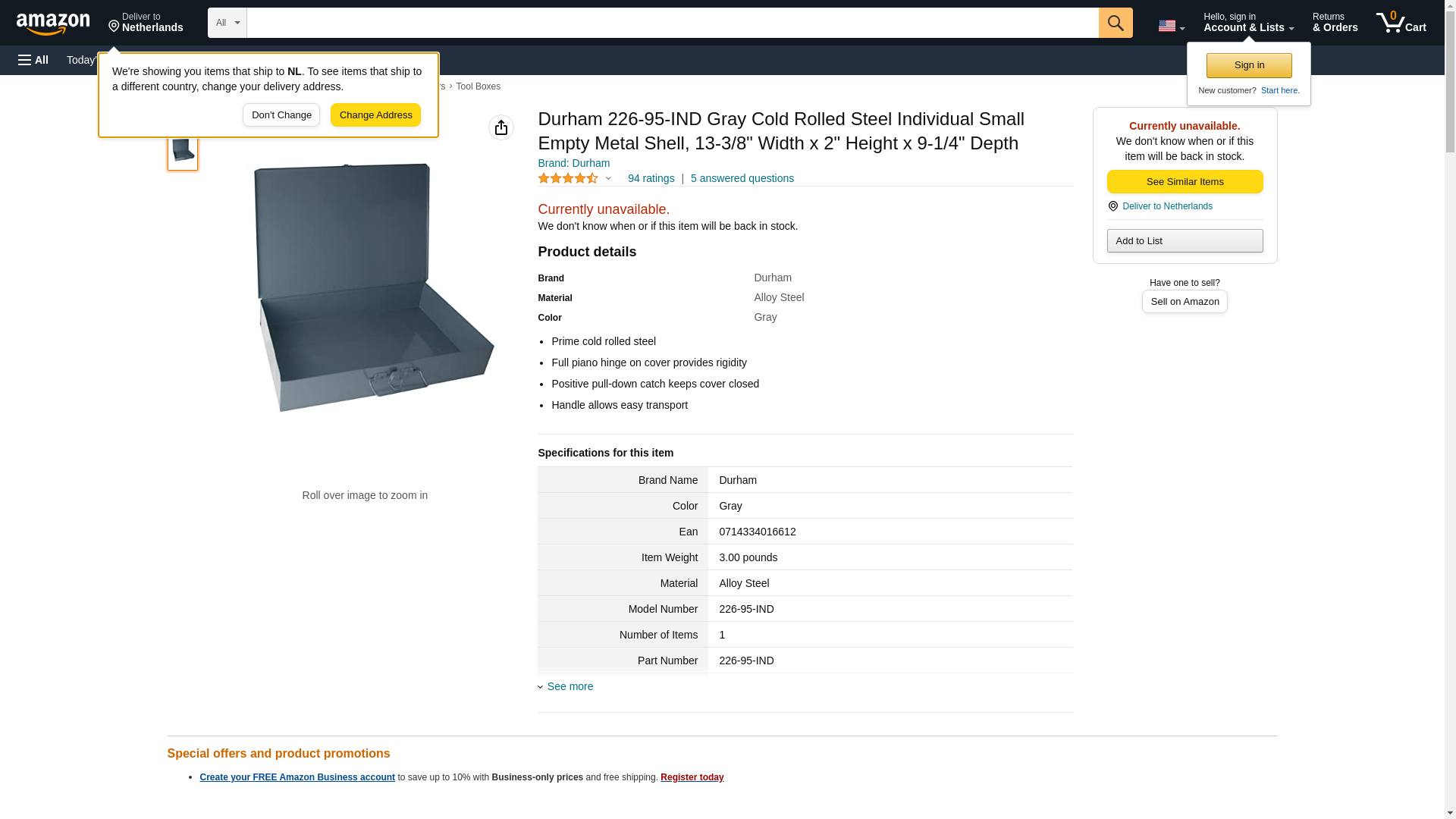Image resolution: width=1456 pixels, height=819 pixels.
Task: Click the magnifying glass search button
Action: (1115, 23)
